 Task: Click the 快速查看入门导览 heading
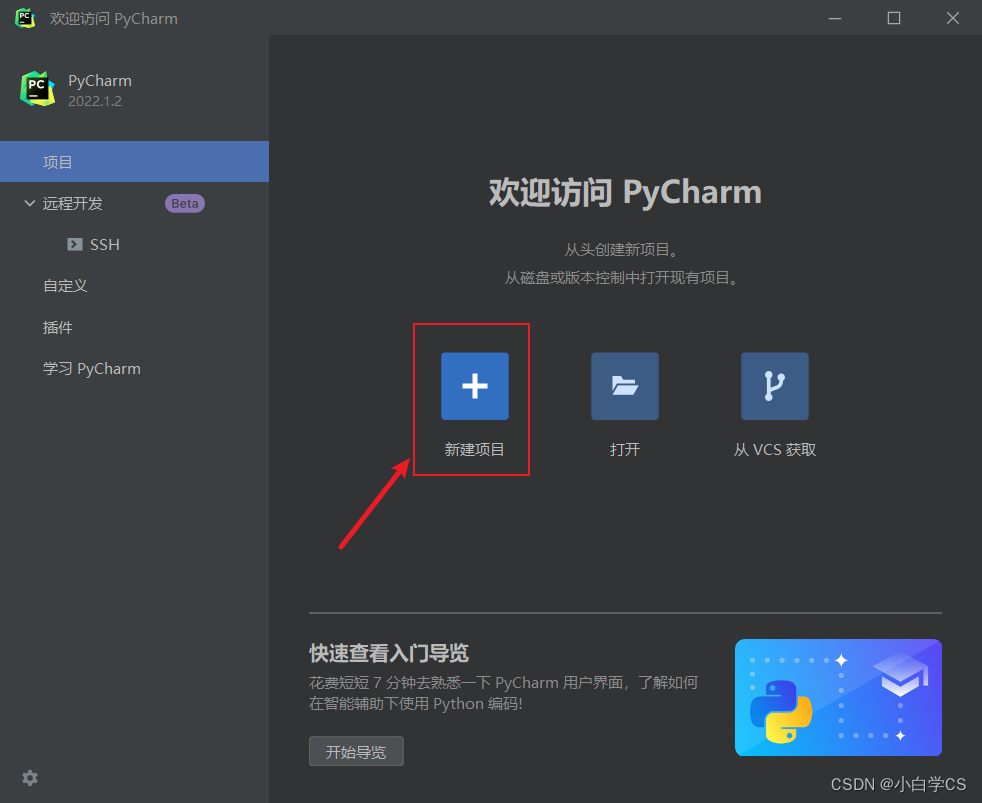(x=388, y=653)
